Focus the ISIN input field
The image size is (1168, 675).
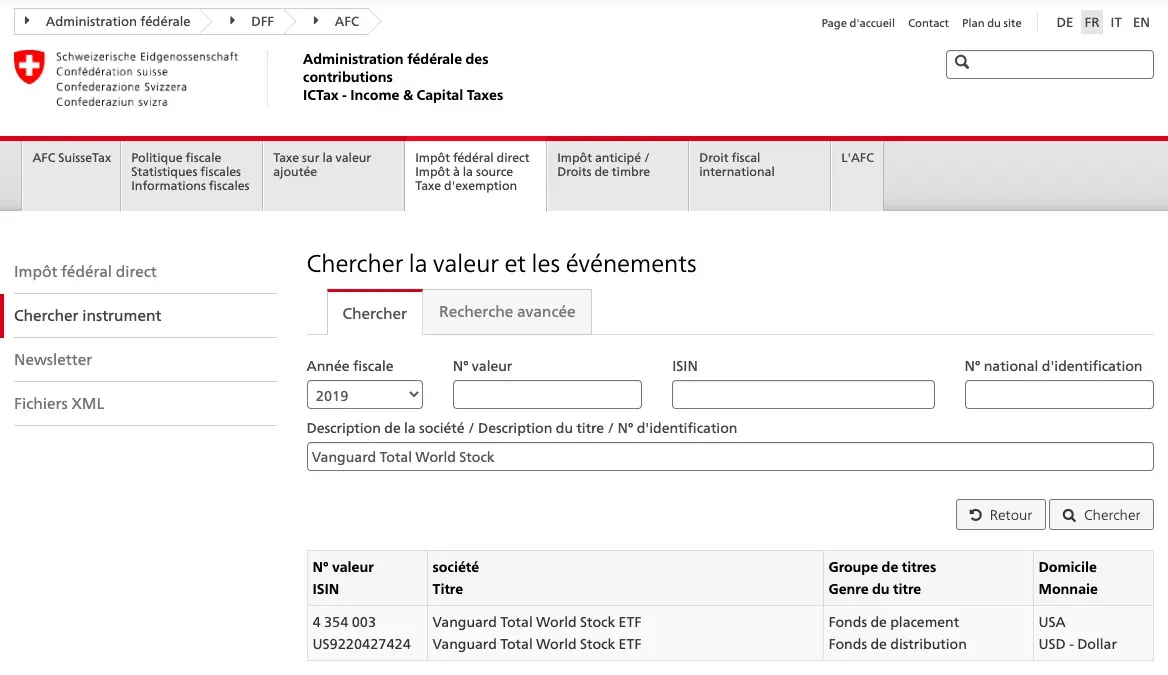(803, 395)
